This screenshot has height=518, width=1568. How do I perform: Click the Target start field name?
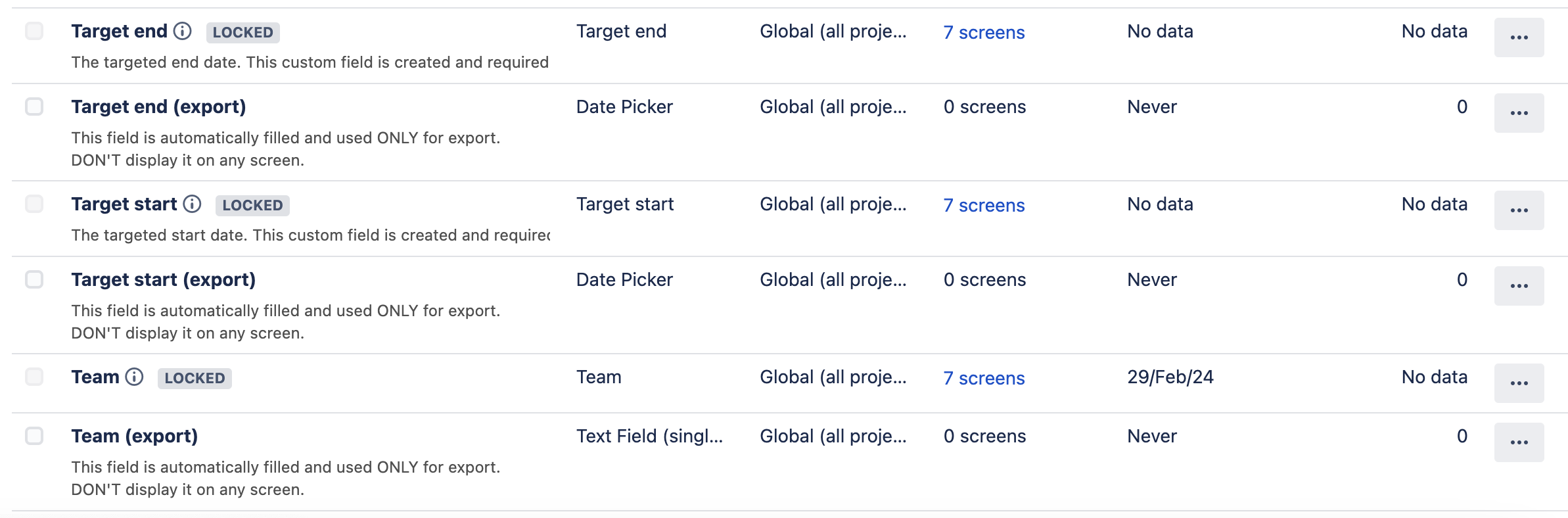pyautogui.click(x=124, y=204)
